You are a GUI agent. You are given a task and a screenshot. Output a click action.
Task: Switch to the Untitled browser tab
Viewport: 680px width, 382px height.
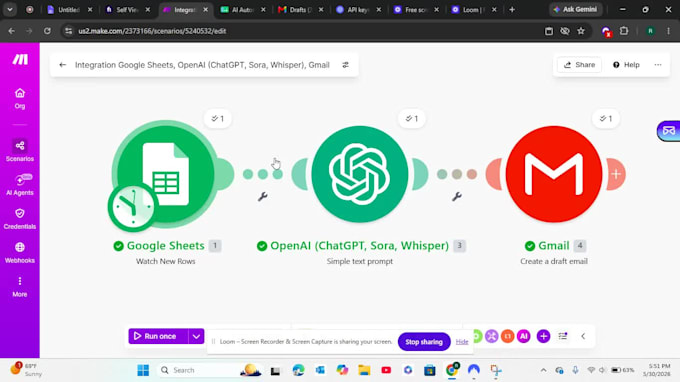[x=69, y=10]
